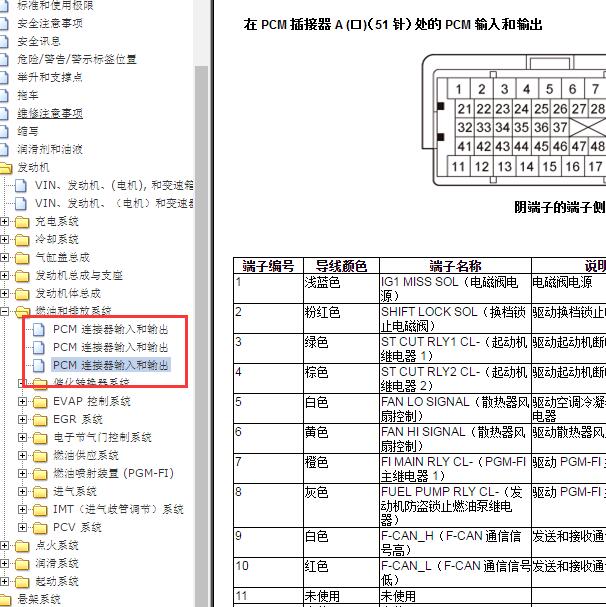Viewport: 606px width, 607px height.
Task: Expand the 电子节气门控制系统 node
Action: click(22, 437)
